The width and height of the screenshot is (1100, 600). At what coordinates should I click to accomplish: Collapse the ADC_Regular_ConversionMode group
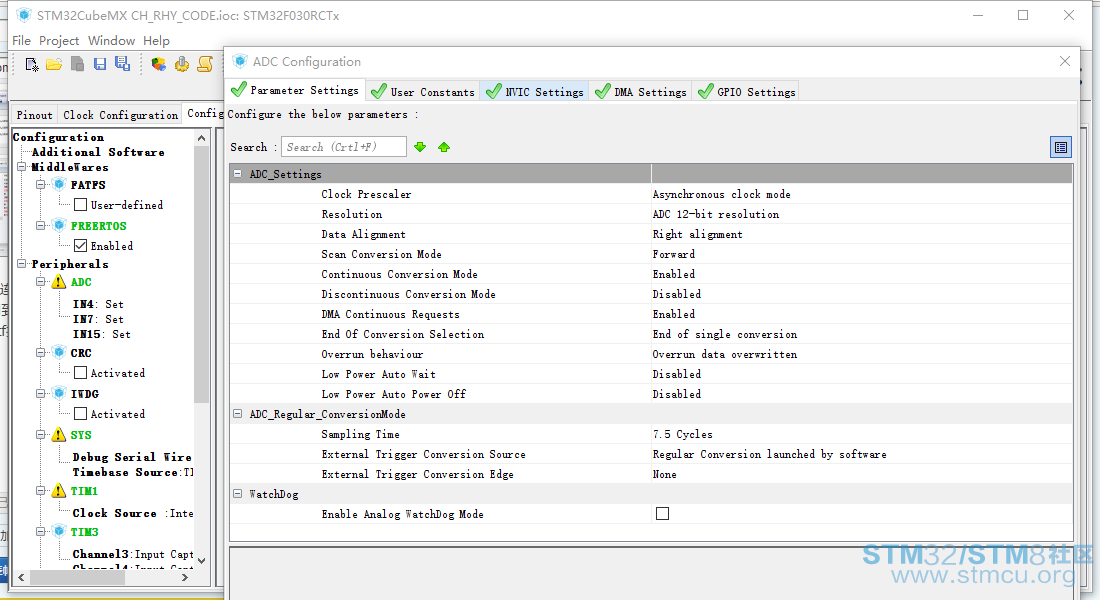[238, 414]
